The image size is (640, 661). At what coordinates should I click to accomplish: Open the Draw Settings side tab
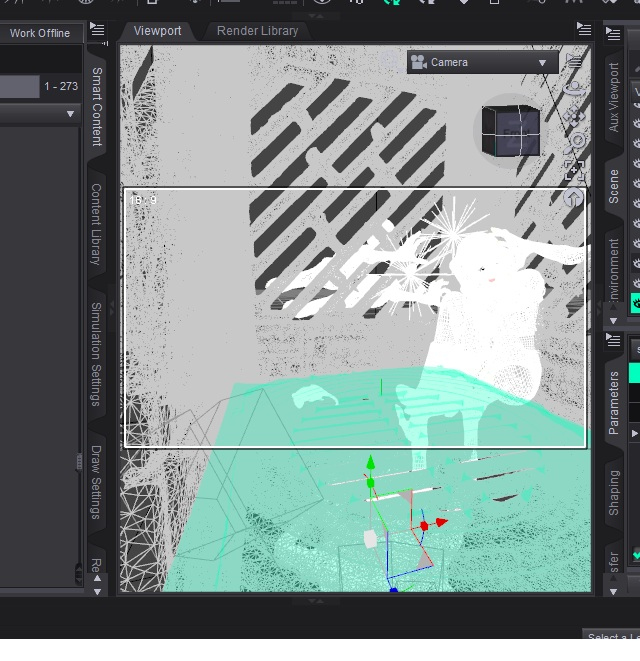click(x=97, y=482)
